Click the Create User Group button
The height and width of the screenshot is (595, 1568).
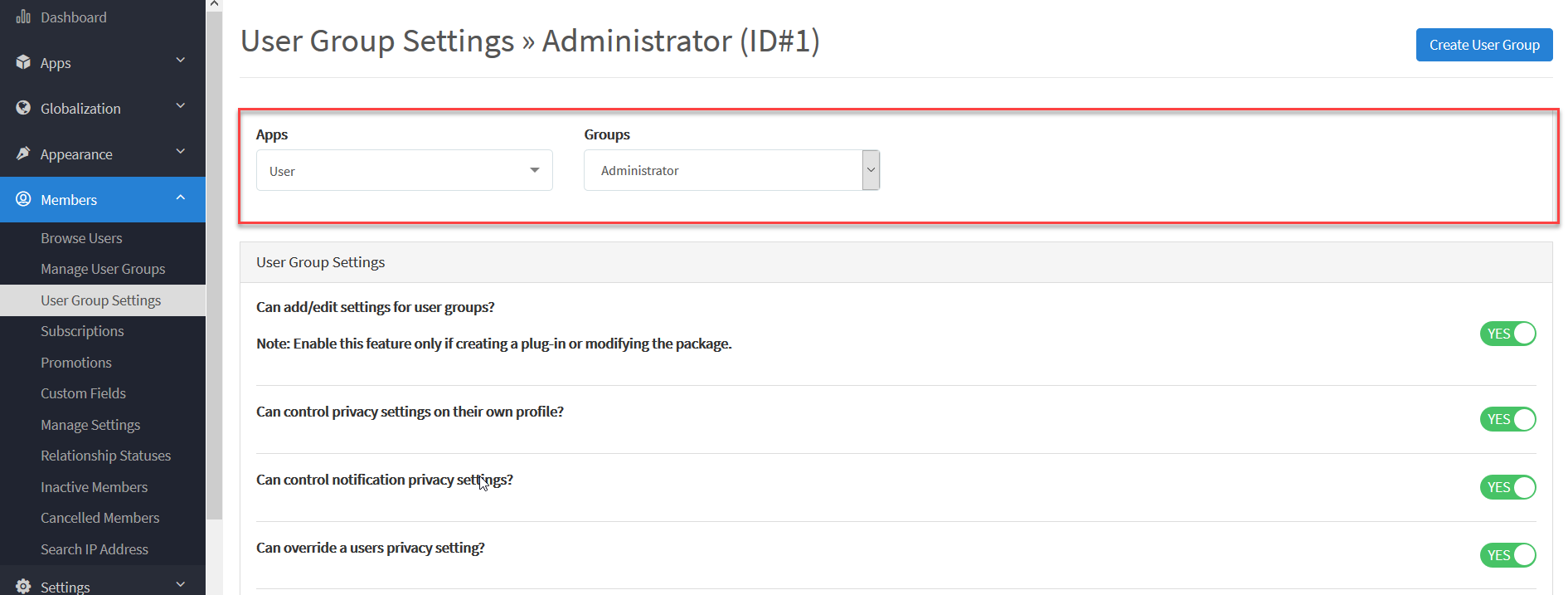click(1483, 45)
